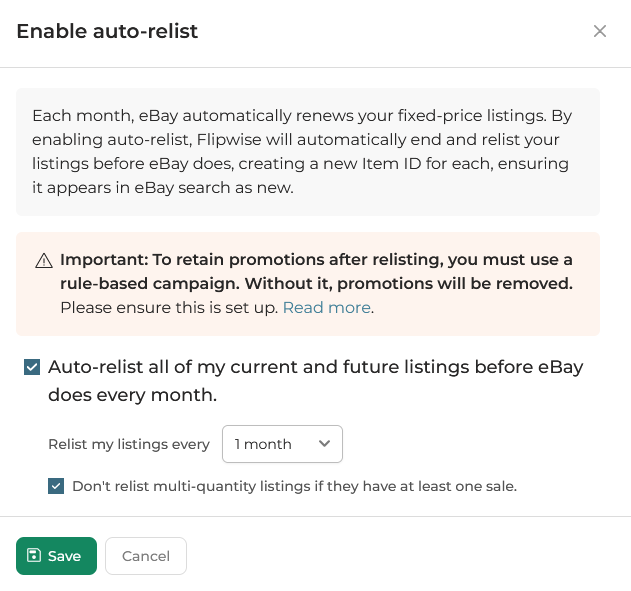Screen dimensions: 631x591
Task: Save the auto-relist settings
Action: (56, 556)
